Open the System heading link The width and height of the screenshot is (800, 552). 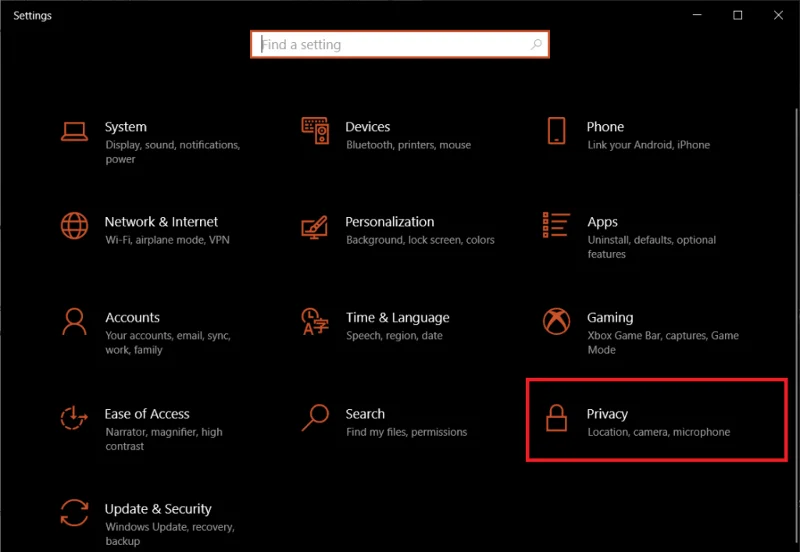[x=126, y=127]
